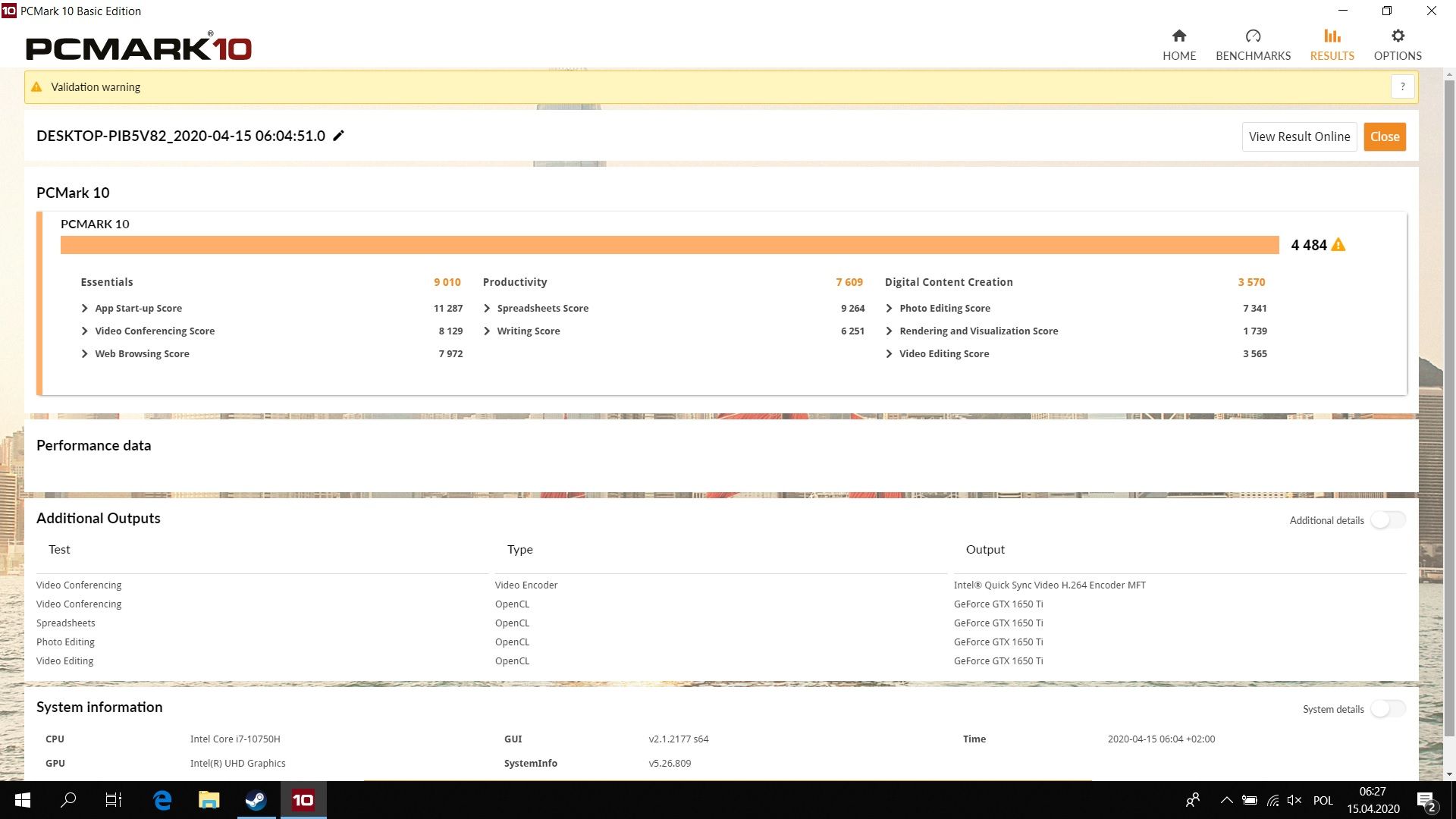Open the network Wi-Fi tray icon

[x=1273, y=800]
